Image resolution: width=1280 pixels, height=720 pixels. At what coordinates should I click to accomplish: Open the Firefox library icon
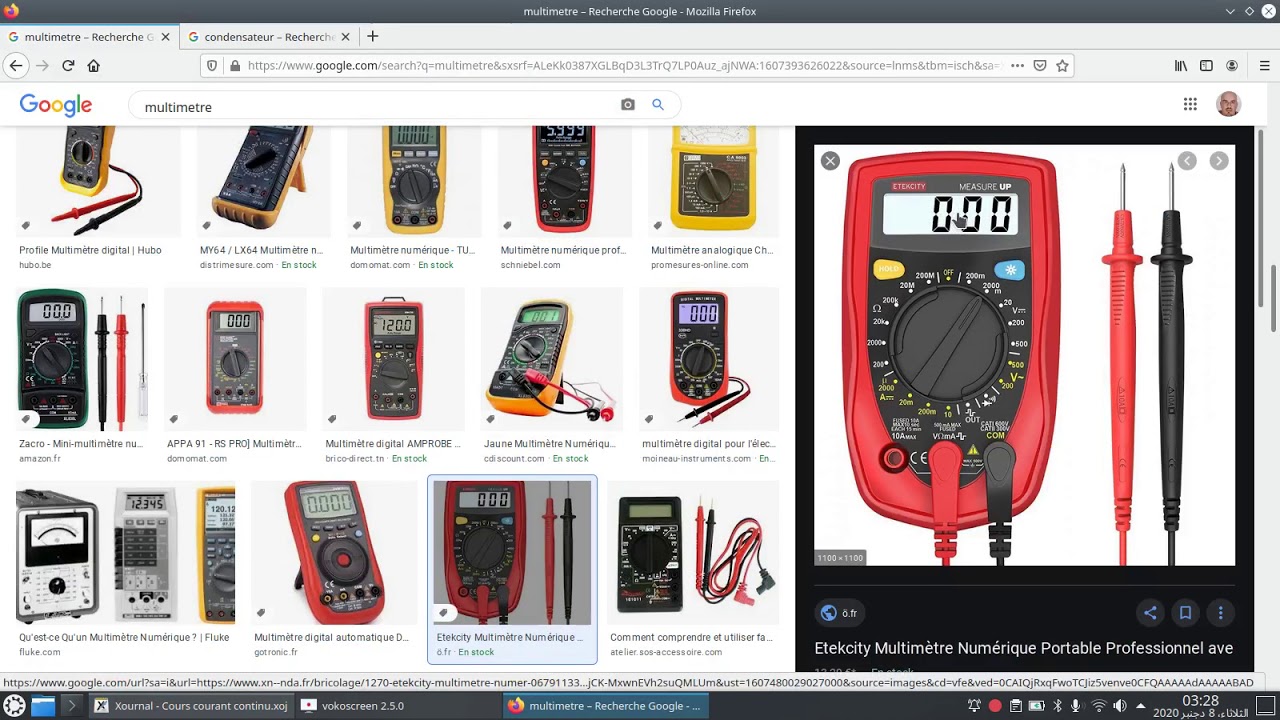pos(1181,65)
